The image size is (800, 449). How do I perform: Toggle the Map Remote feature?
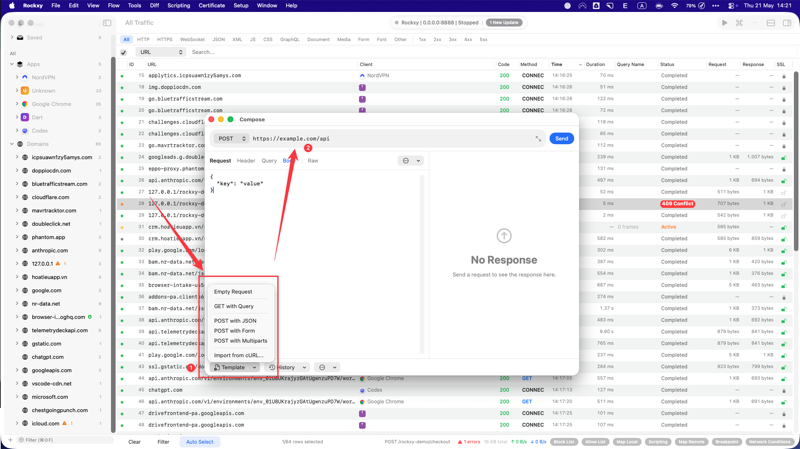[691, 442]
